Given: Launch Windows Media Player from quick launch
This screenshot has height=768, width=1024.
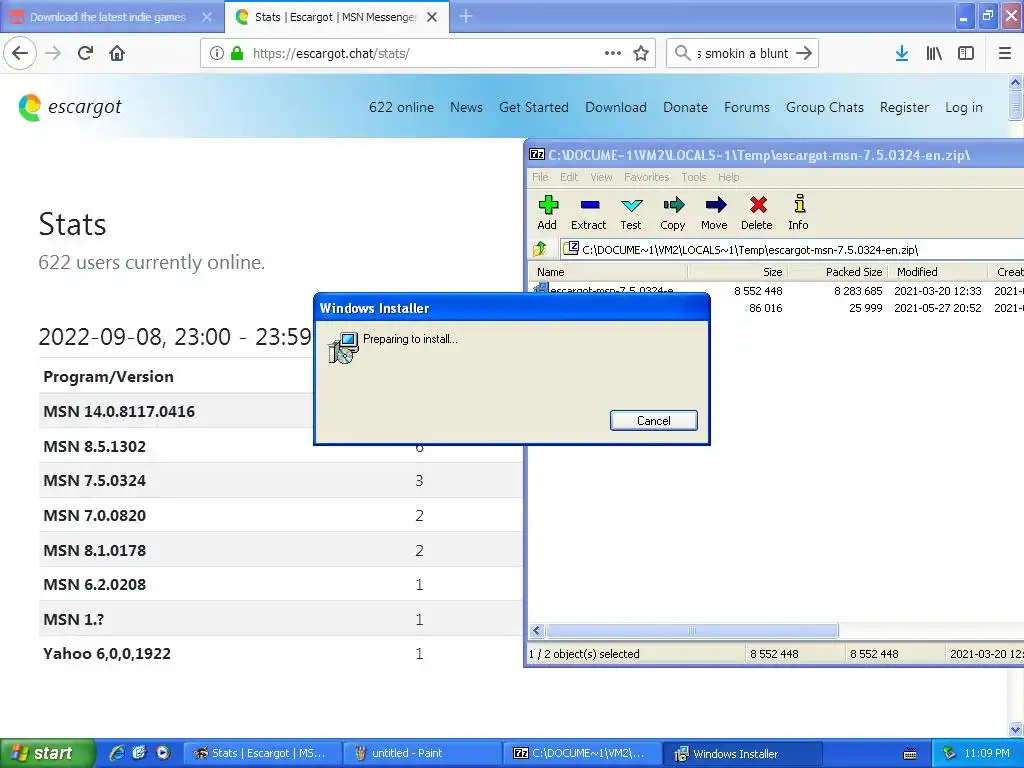Looking at the screenshot, I should [163, 753].
